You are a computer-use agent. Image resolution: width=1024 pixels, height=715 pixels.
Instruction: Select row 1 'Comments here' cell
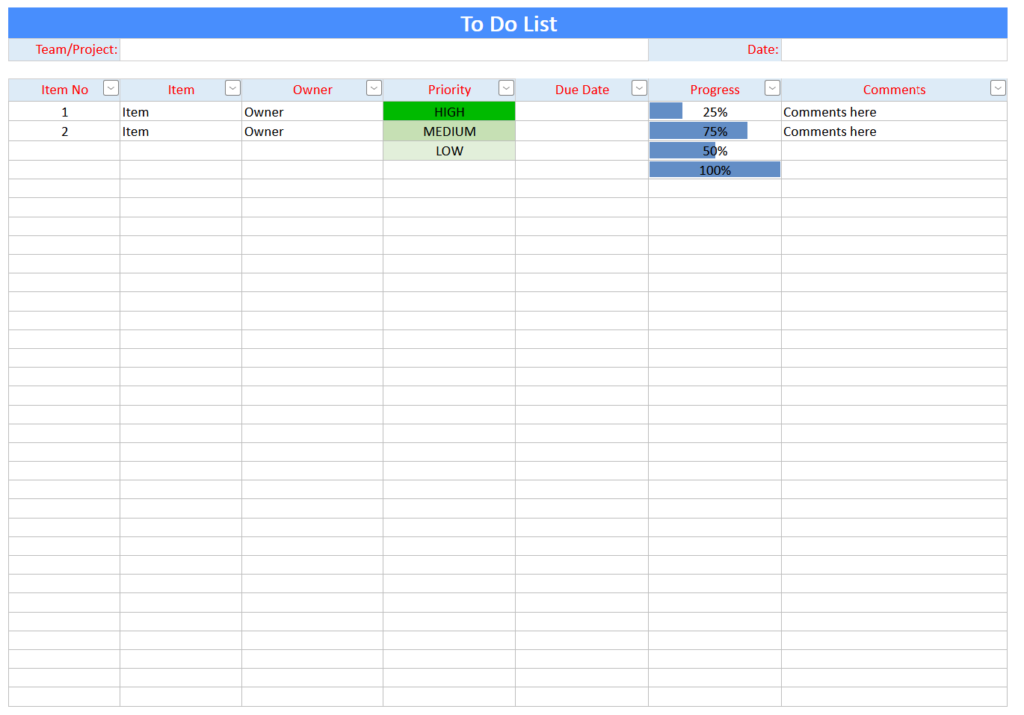tap(894, 112)
